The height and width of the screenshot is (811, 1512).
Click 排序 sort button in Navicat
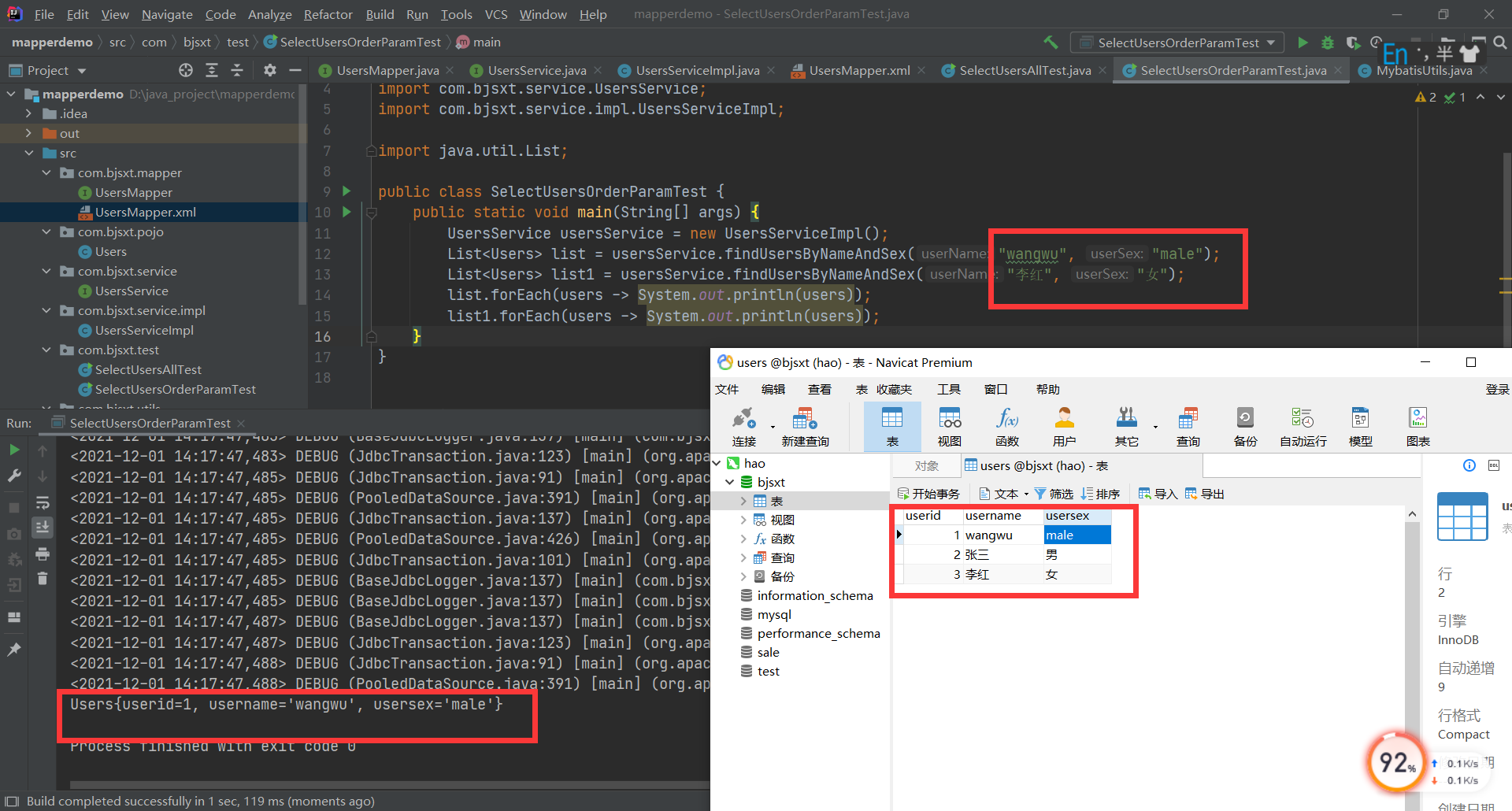[x=1100, y=494]
